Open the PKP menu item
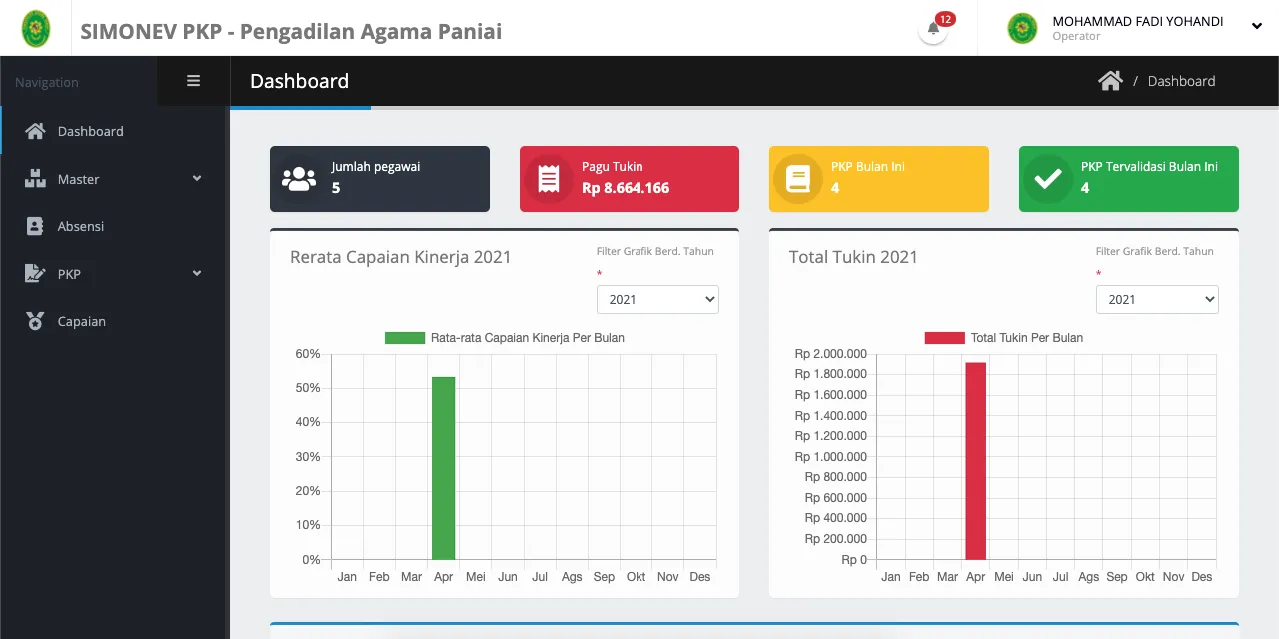Image resolution: width=1279 pixels, height=639 pixels. tap(115, 274)
